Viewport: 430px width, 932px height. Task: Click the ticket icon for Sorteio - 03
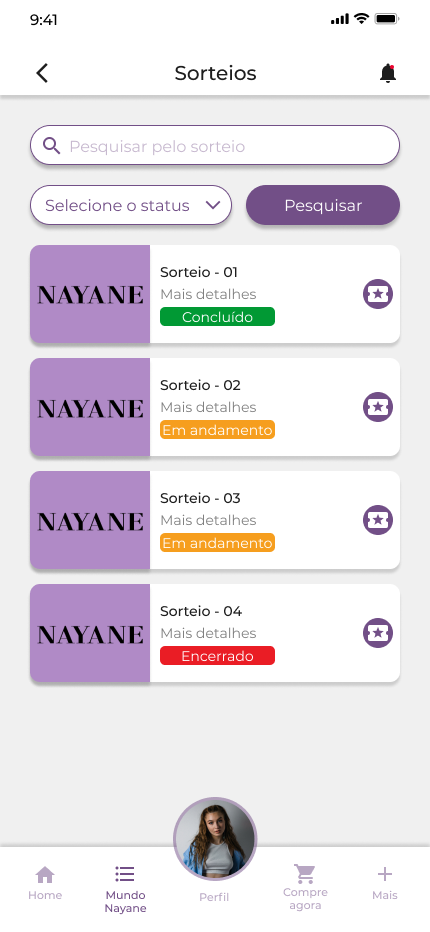click(x=378, y=520)
